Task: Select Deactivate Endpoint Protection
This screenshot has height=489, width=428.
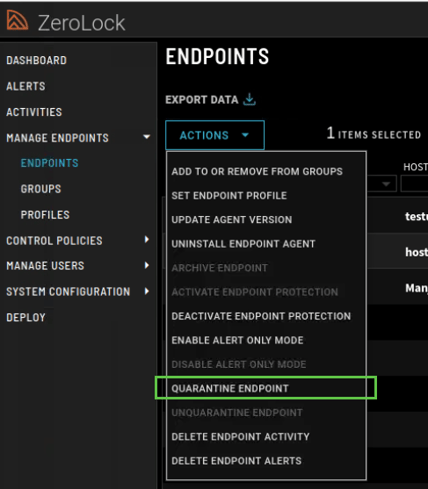Action: pyautogui.click(x=261, y=316)
